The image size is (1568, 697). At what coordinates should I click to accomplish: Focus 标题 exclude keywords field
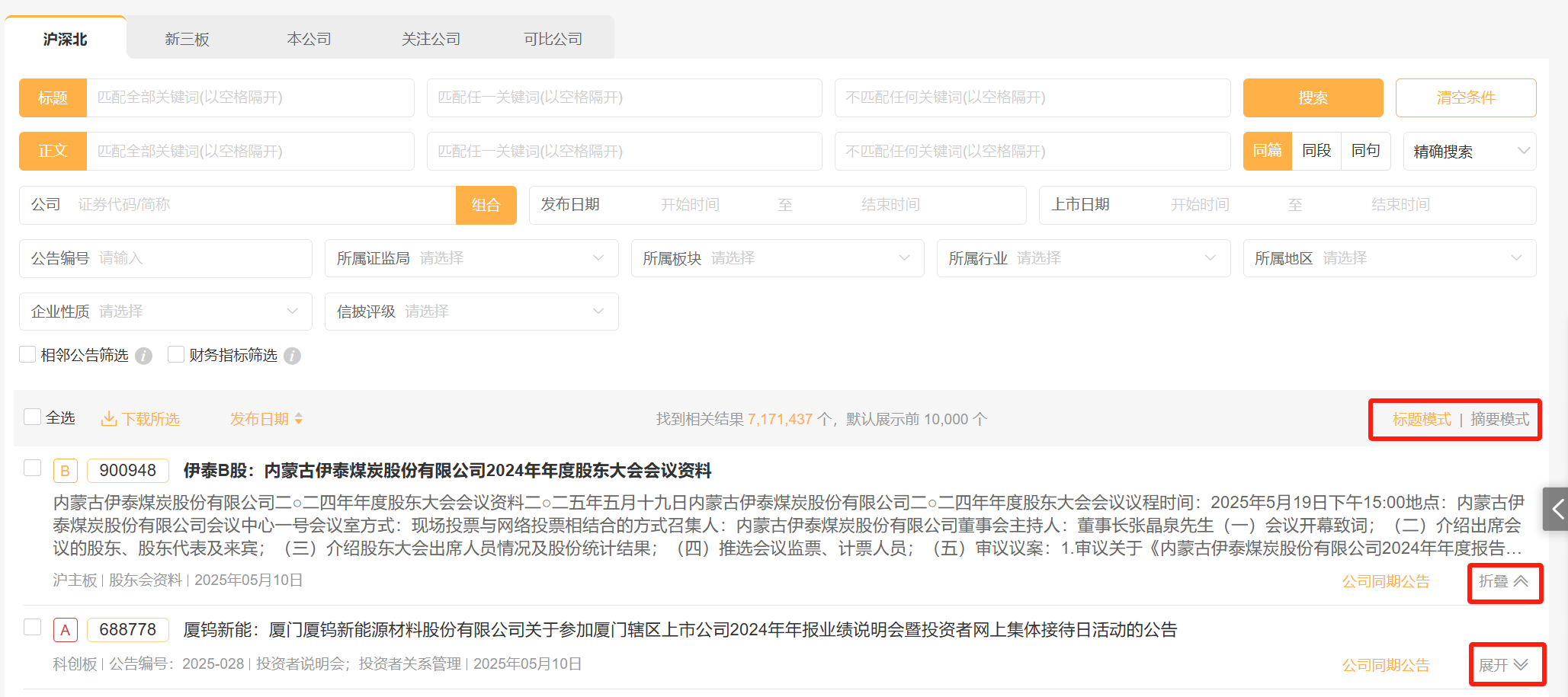1033,98
